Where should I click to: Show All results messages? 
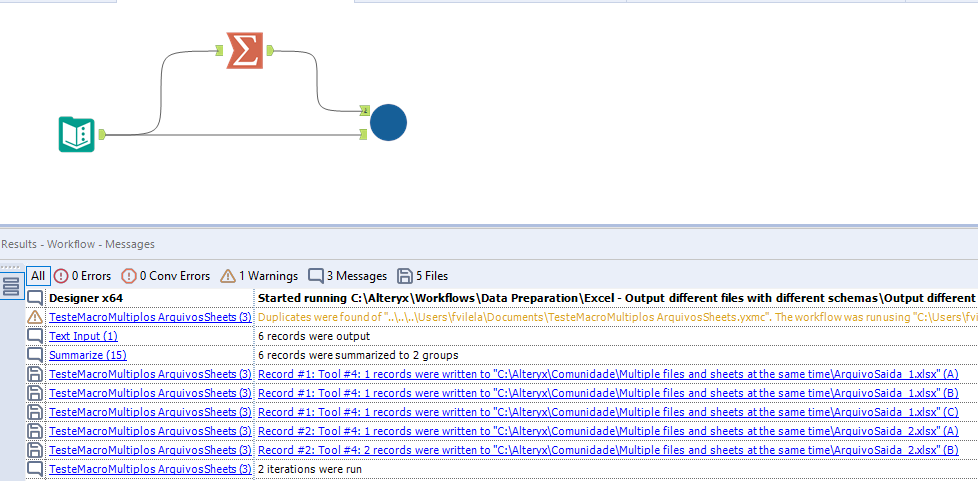pos(38,276)
